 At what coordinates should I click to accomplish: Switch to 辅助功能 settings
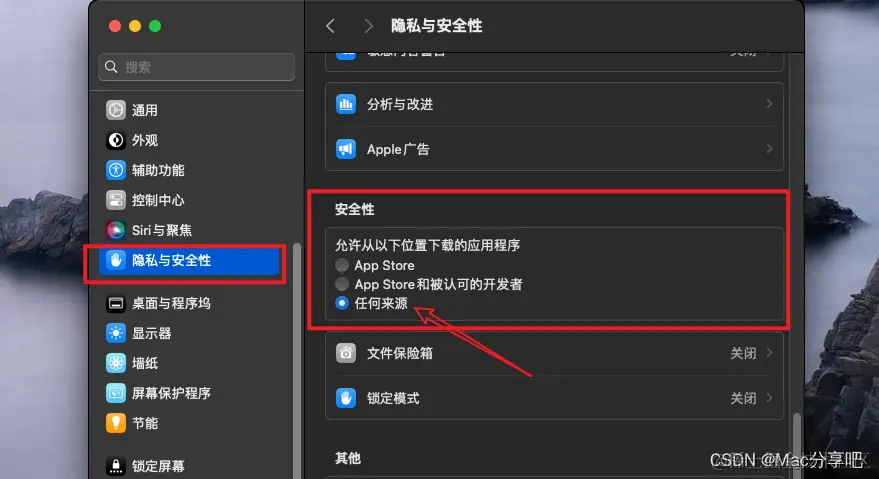coord(191,170)
